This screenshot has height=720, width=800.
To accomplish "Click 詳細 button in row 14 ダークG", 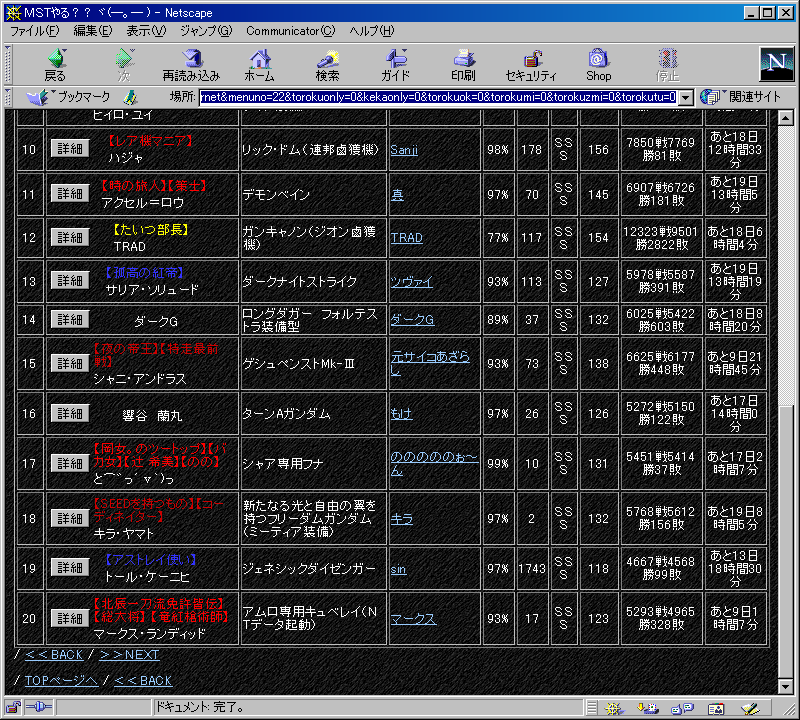I will pos(70,319).
